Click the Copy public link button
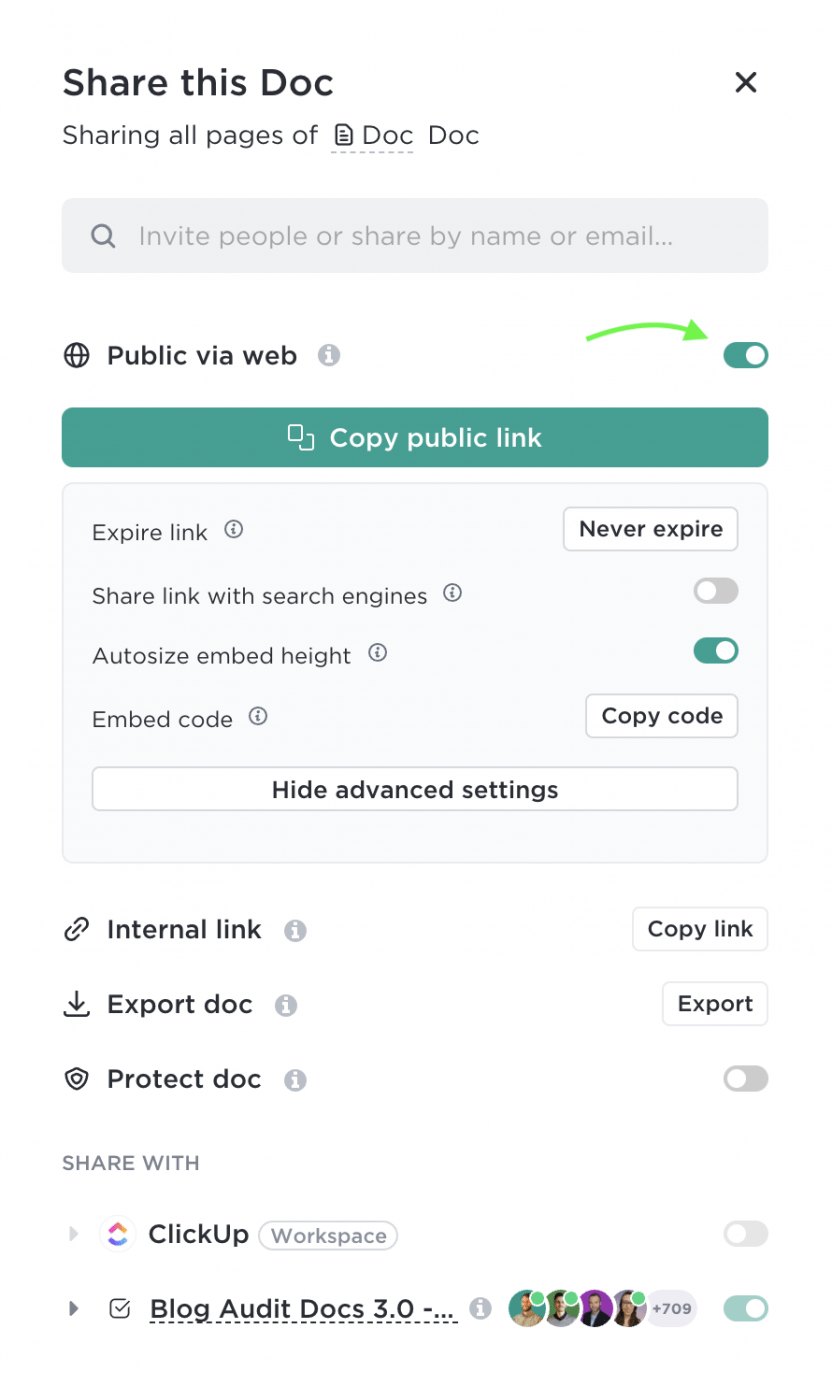Screen dimensions: 832x1400 click(415, 437)
